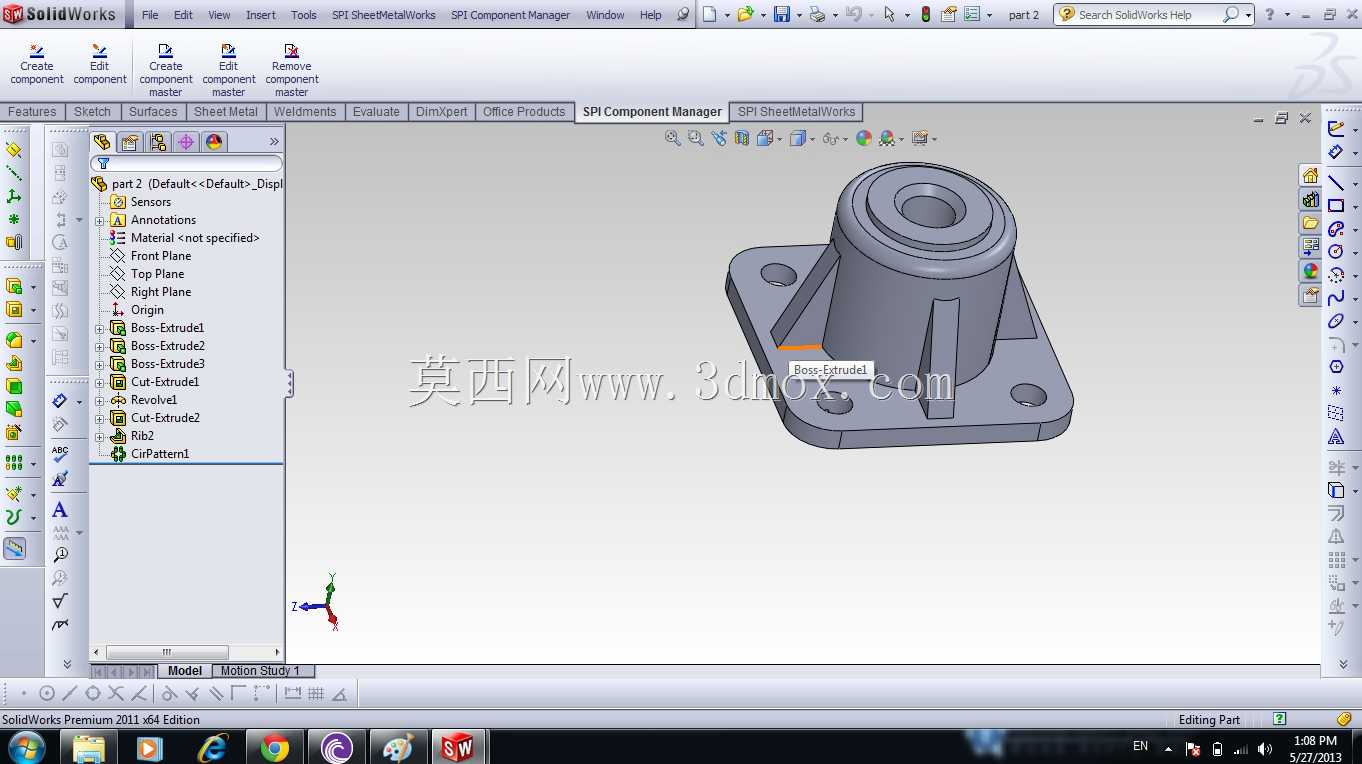Expand the Annotations folder in tree
This screenshot has height=764, width=1362.
100,220
